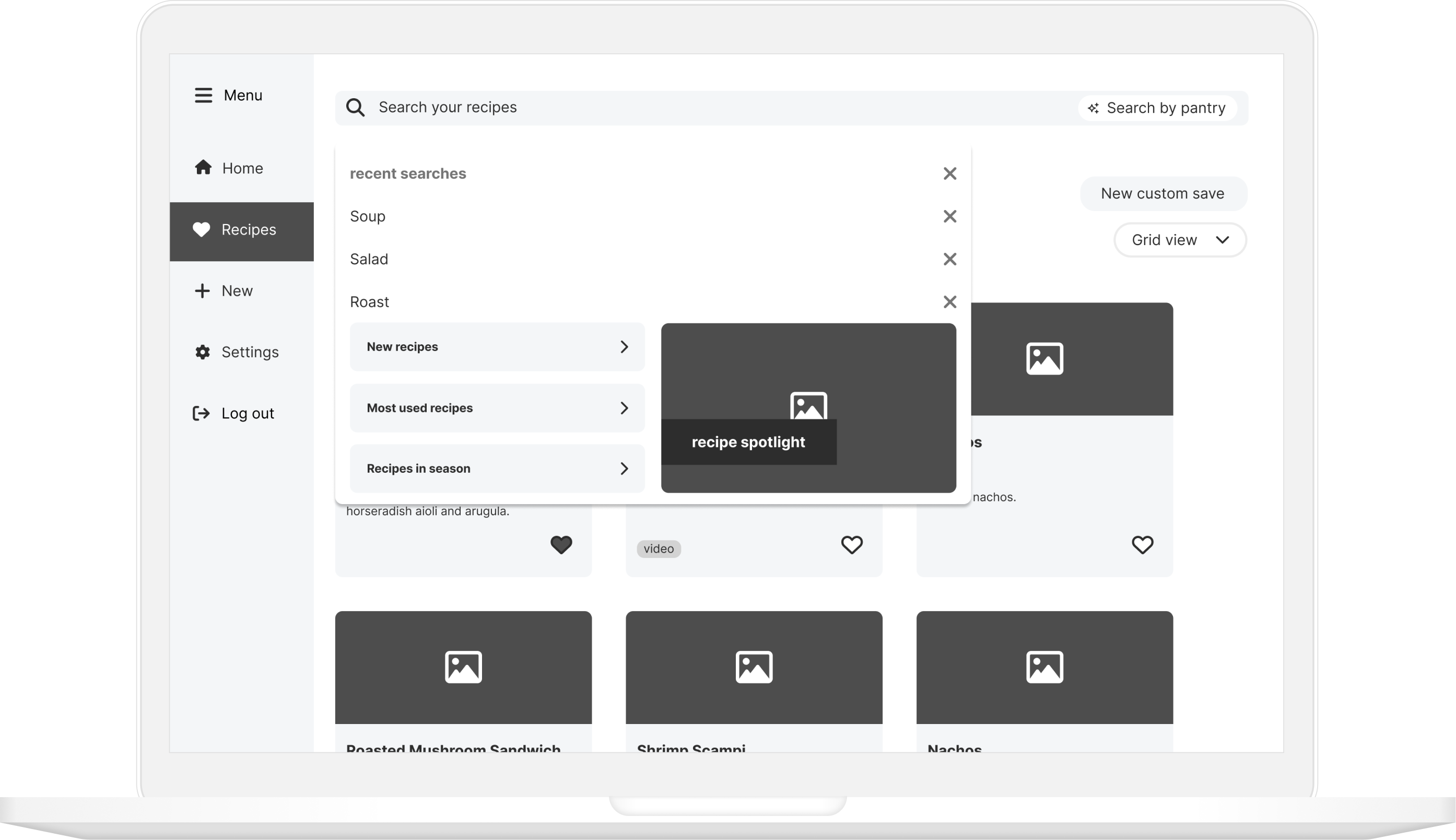
Task: Open the New recipes row
Action: coord(497,347)
